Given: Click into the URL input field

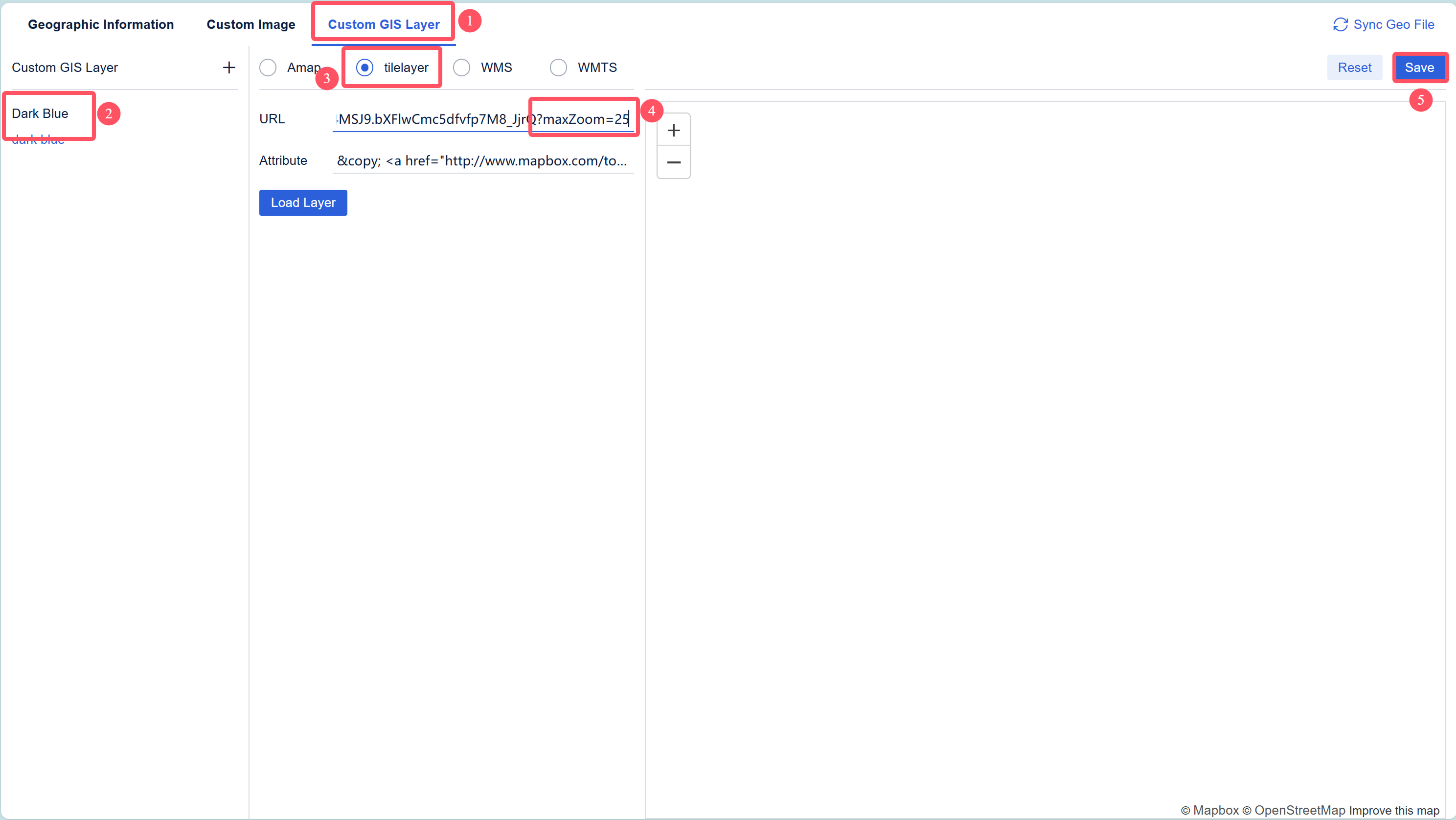Looking at the screenshot, I should (x=483, y=119).
